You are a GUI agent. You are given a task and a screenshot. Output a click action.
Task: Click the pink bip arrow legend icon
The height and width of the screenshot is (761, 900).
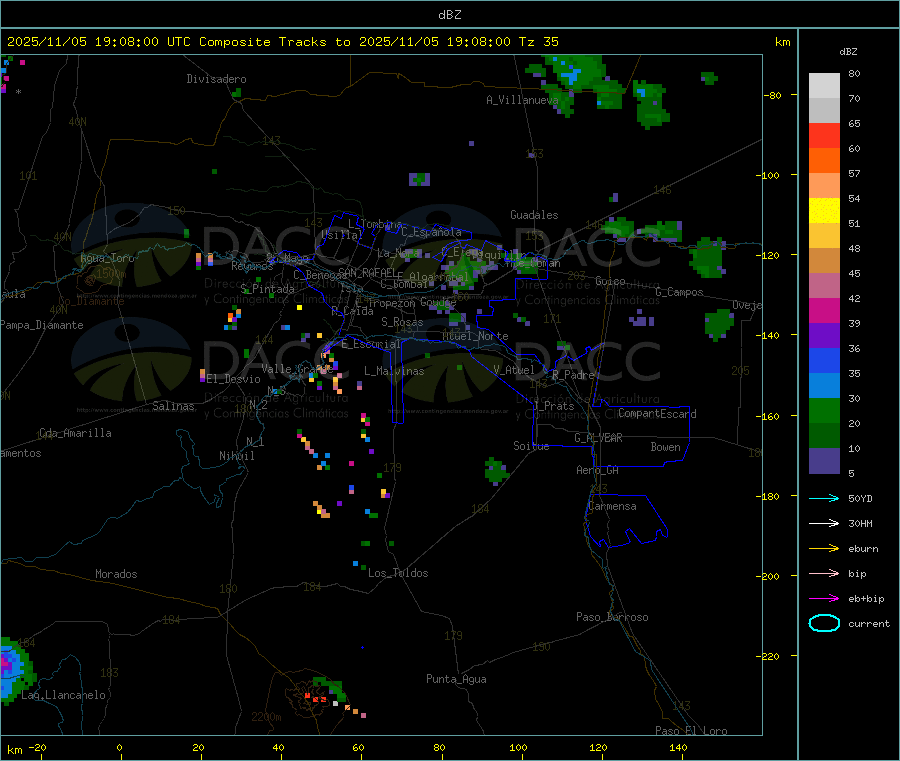click(x=824, y=573)
